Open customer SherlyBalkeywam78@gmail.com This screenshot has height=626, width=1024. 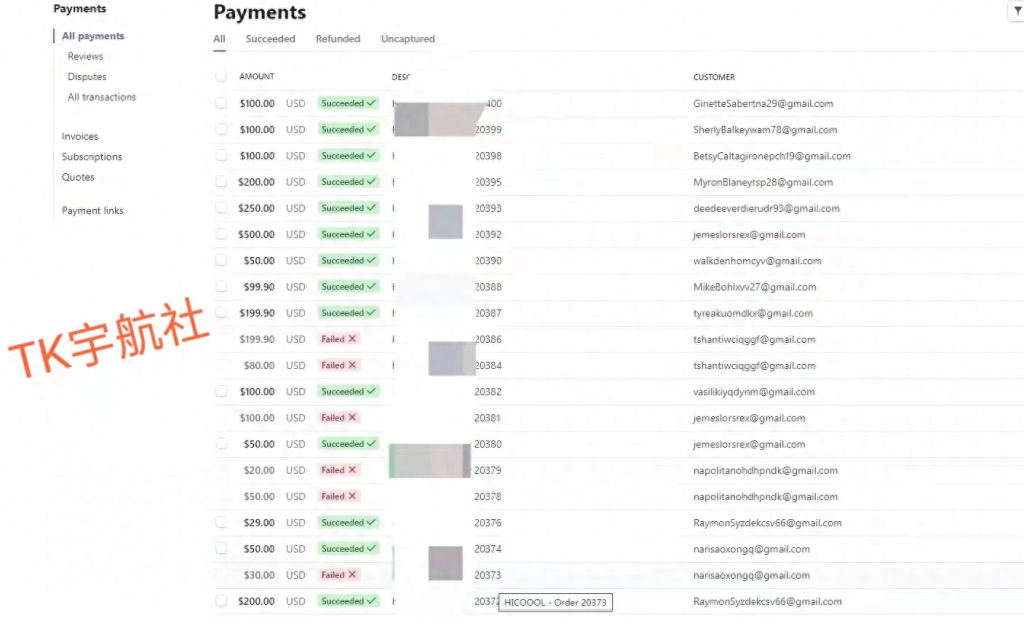coord(765,130)
